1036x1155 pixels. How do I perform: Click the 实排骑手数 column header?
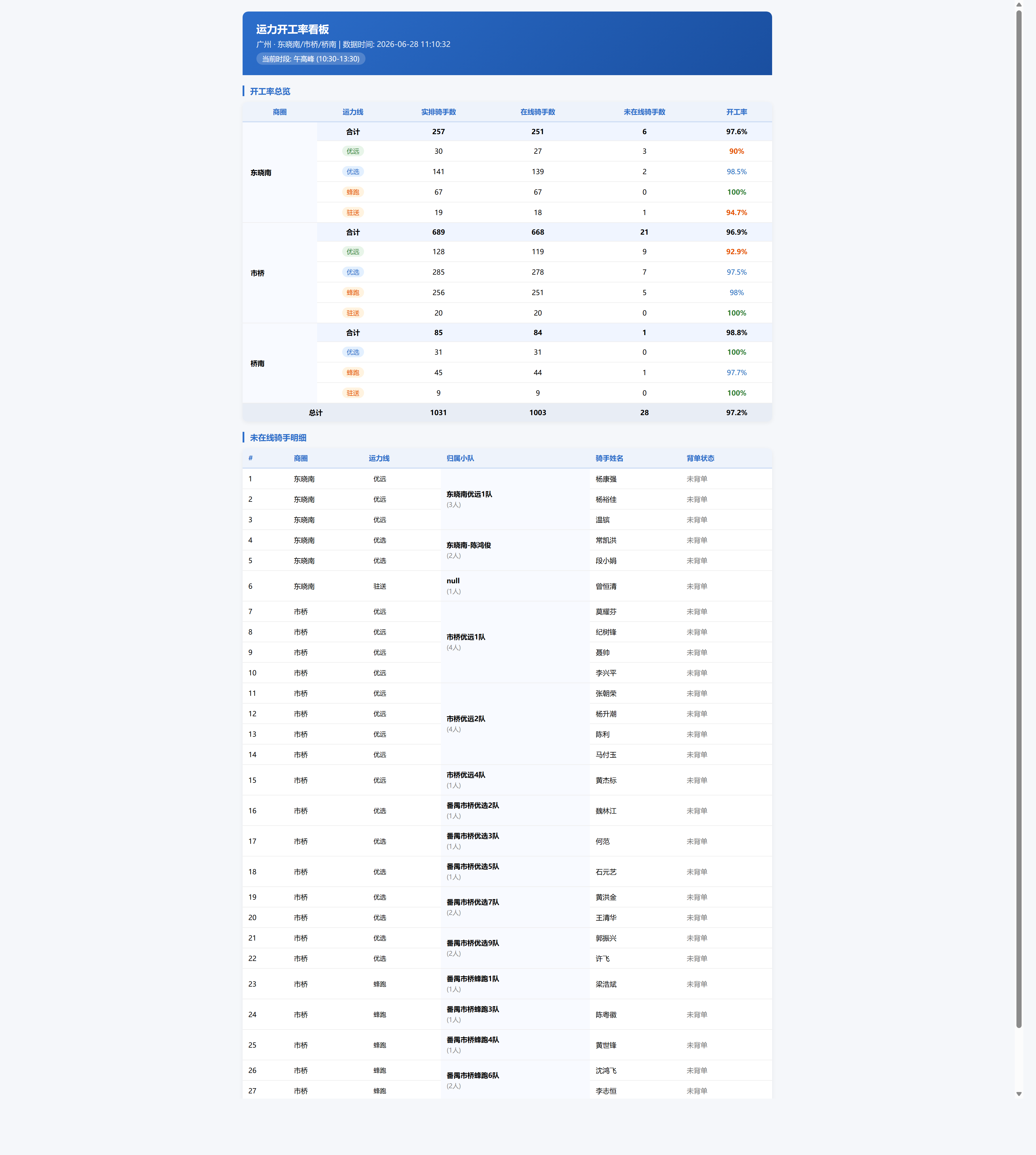(438, 112)
